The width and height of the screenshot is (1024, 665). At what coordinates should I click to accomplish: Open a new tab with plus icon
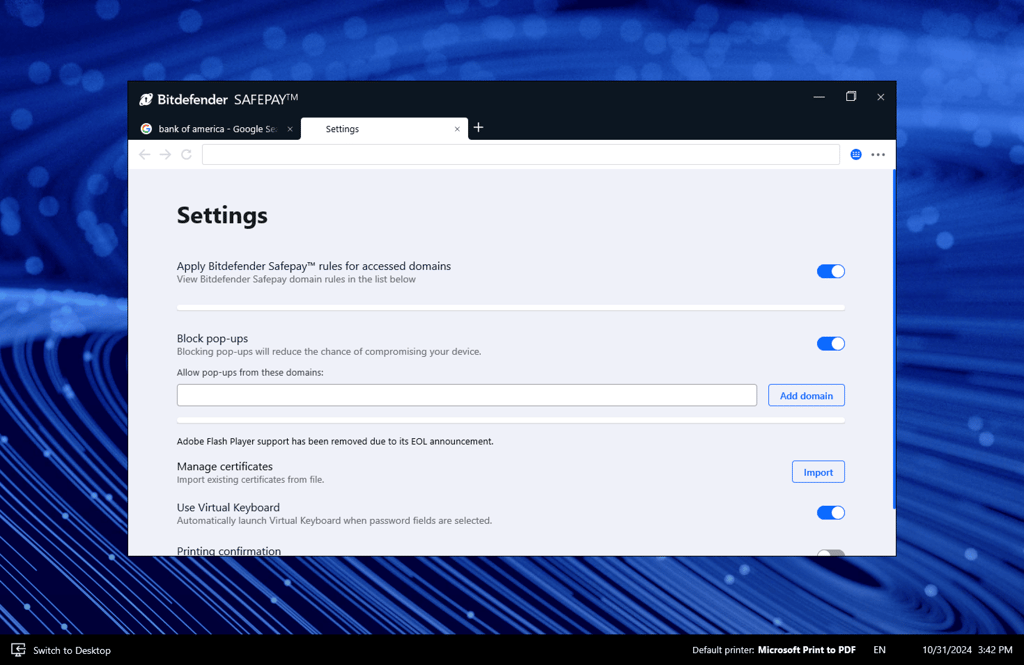[478, 127]
